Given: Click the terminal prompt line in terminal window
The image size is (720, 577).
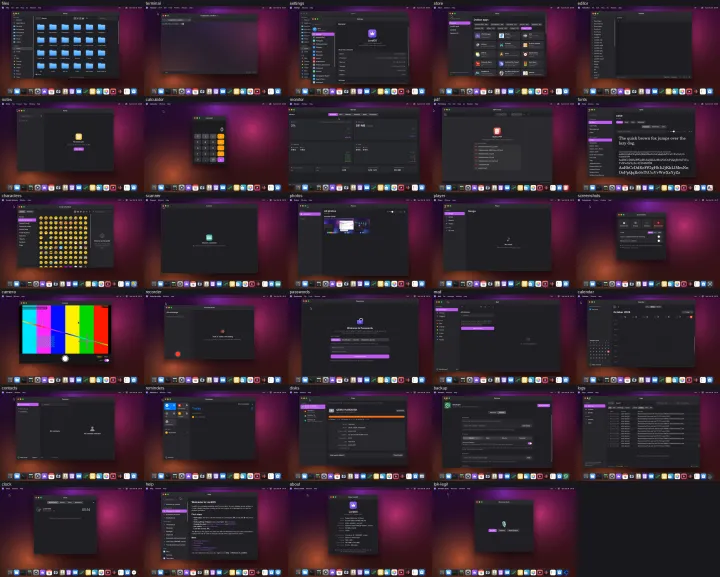Looking at the screenshot, I should tap(174, 24).
